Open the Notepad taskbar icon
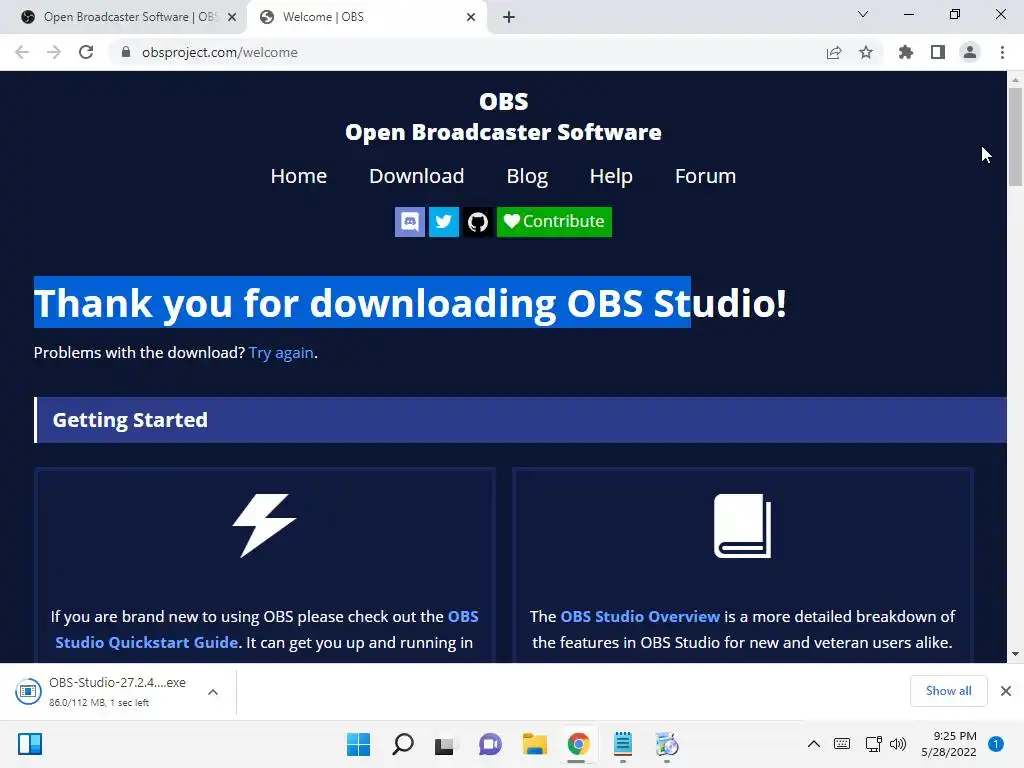This screenshot has width=1024, height=768. (x=622, y=744)
